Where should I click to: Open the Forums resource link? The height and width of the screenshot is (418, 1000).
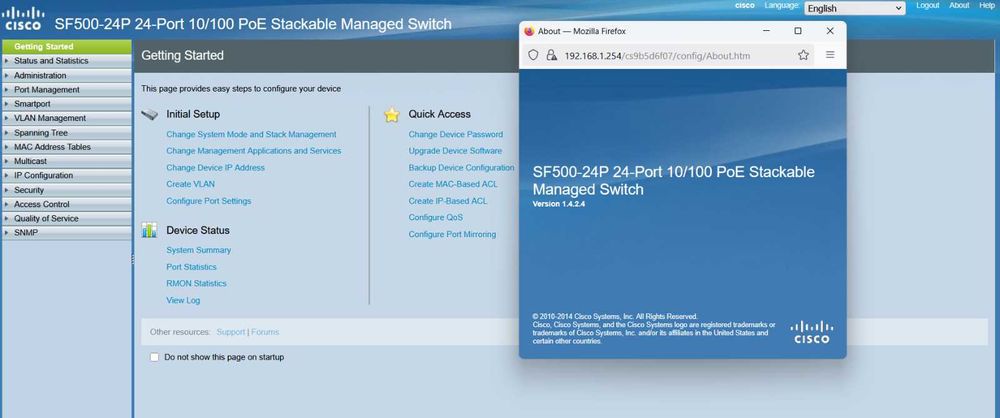pos(265,332)
